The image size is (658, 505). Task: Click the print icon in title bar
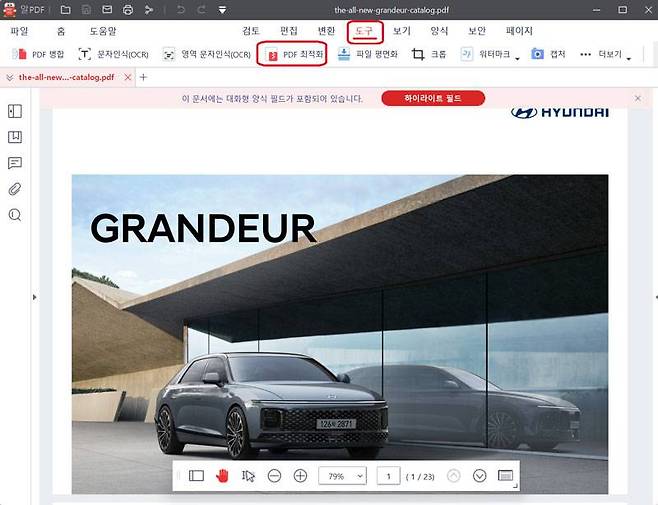(128, 9)
